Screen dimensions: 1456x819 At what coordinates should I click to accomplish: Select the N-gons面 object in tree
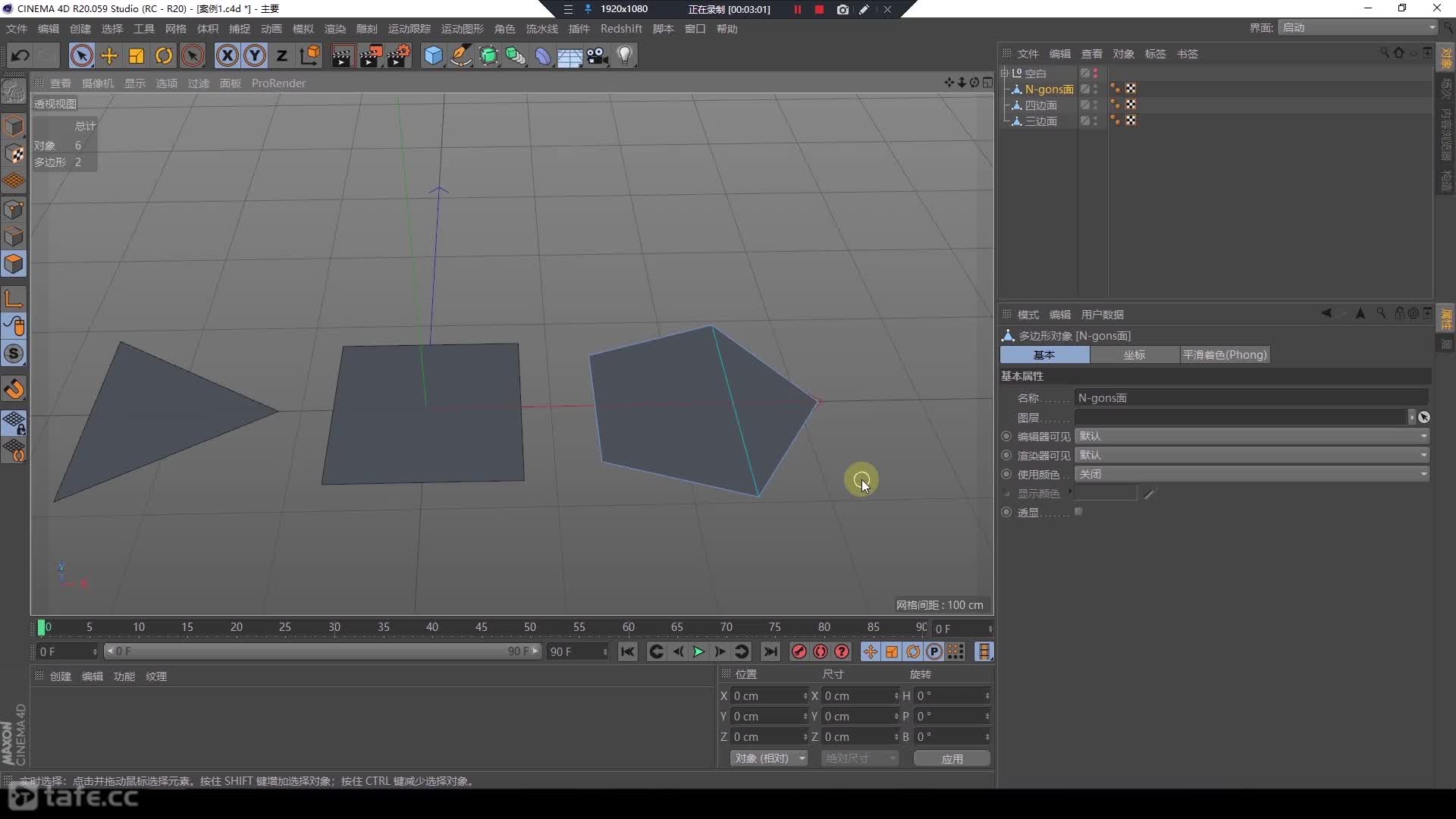click(x=1050, y=89)
